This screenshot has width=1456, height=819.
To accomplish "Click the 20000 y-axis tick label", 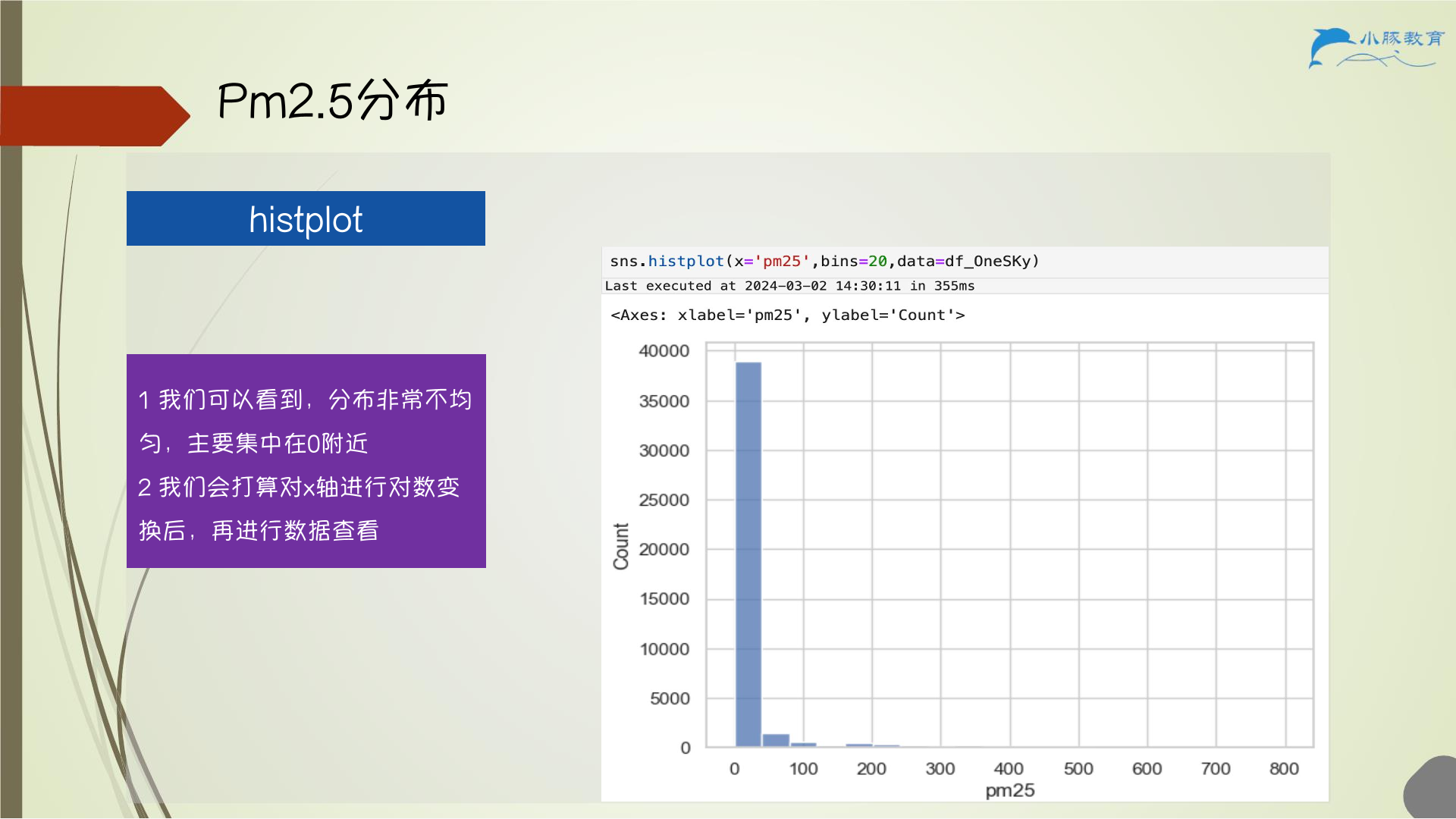I will click(x=664, y=550).
